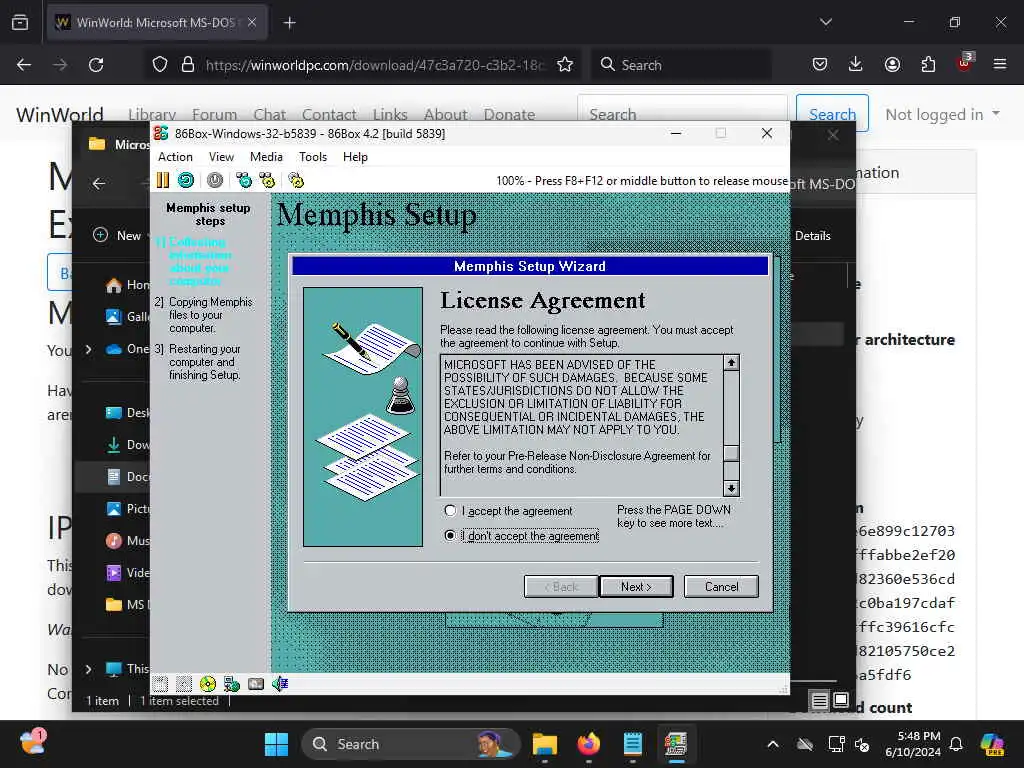
Task: Click the Firefox toolbar Search field
Action: click(x=681, y=65)
